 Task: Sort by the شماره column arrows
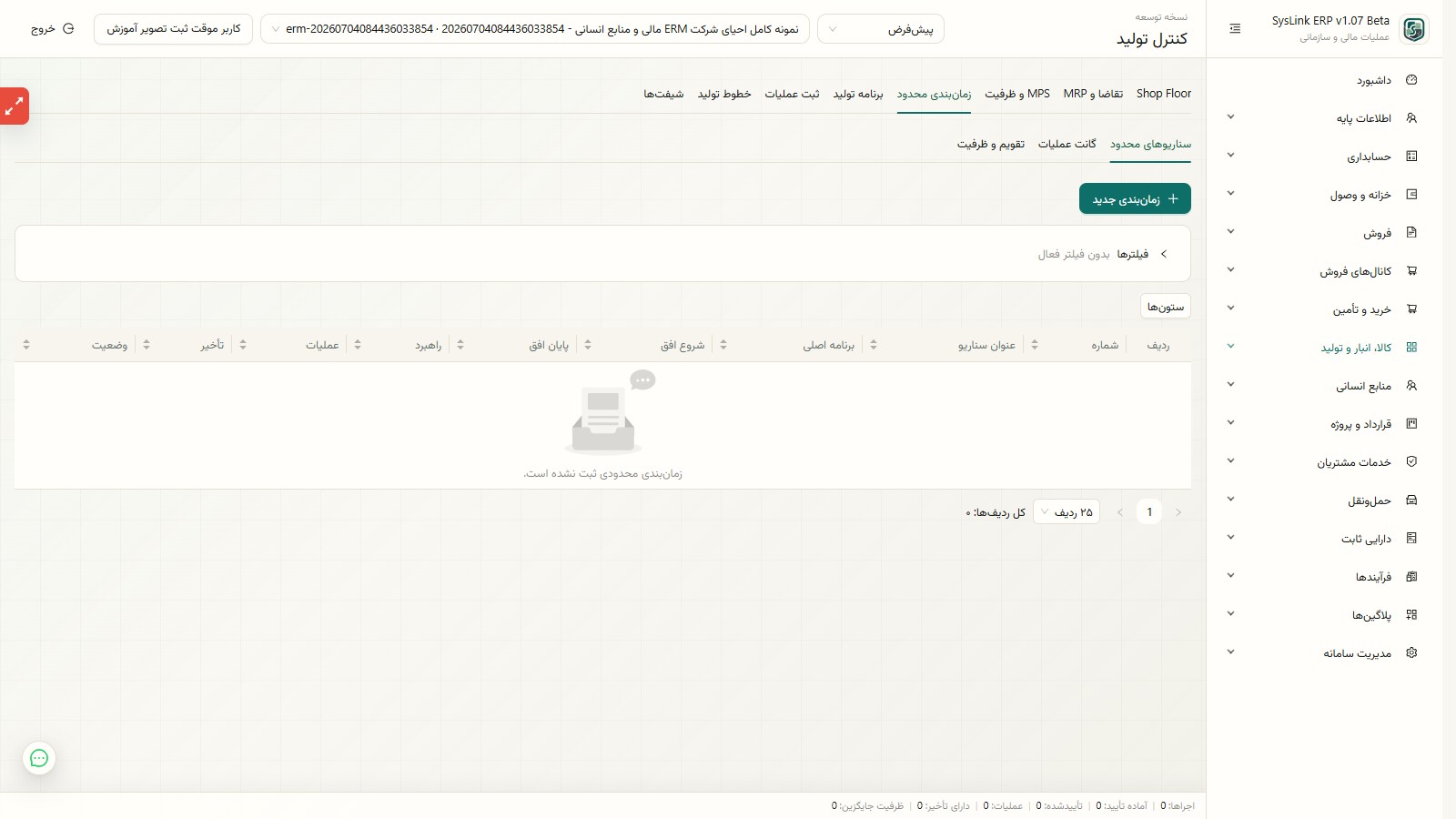(1035, 345)
